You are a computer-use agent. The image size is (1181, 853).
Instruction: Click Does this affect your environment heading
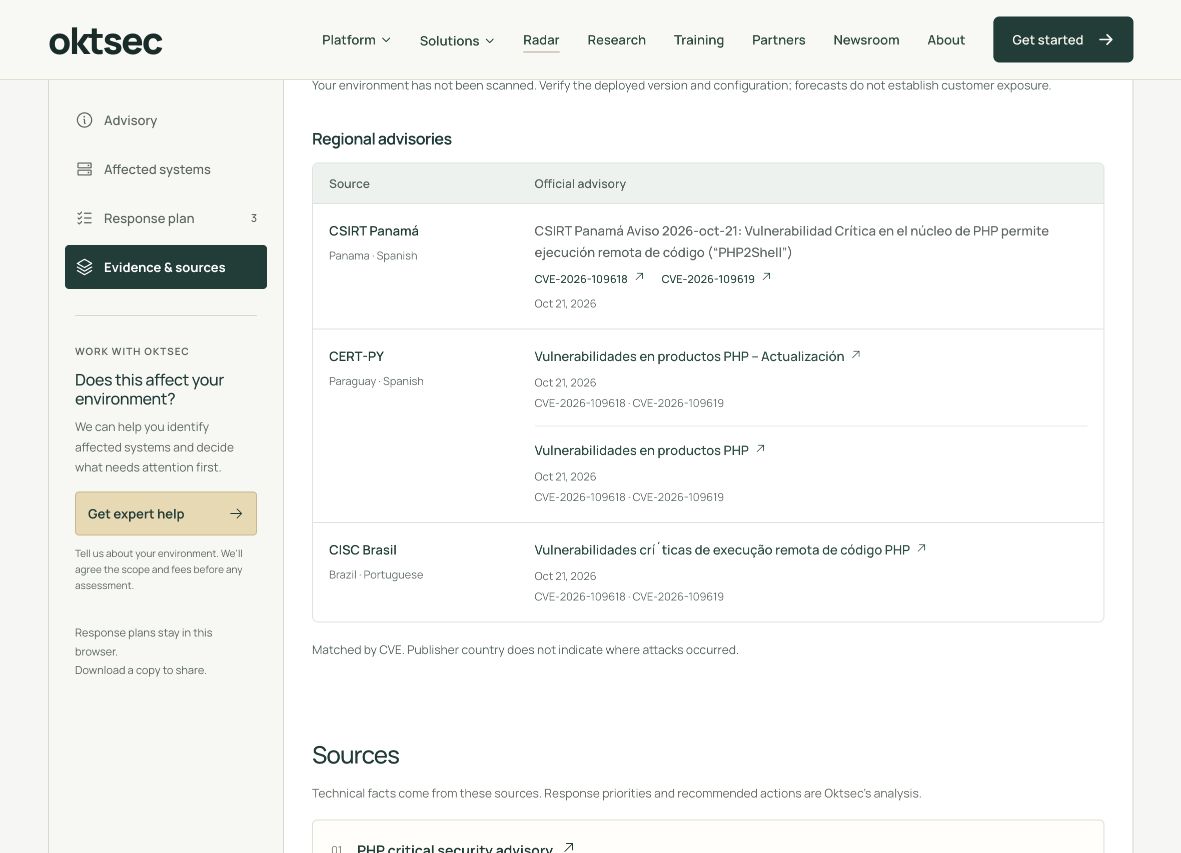pos(149,389)
